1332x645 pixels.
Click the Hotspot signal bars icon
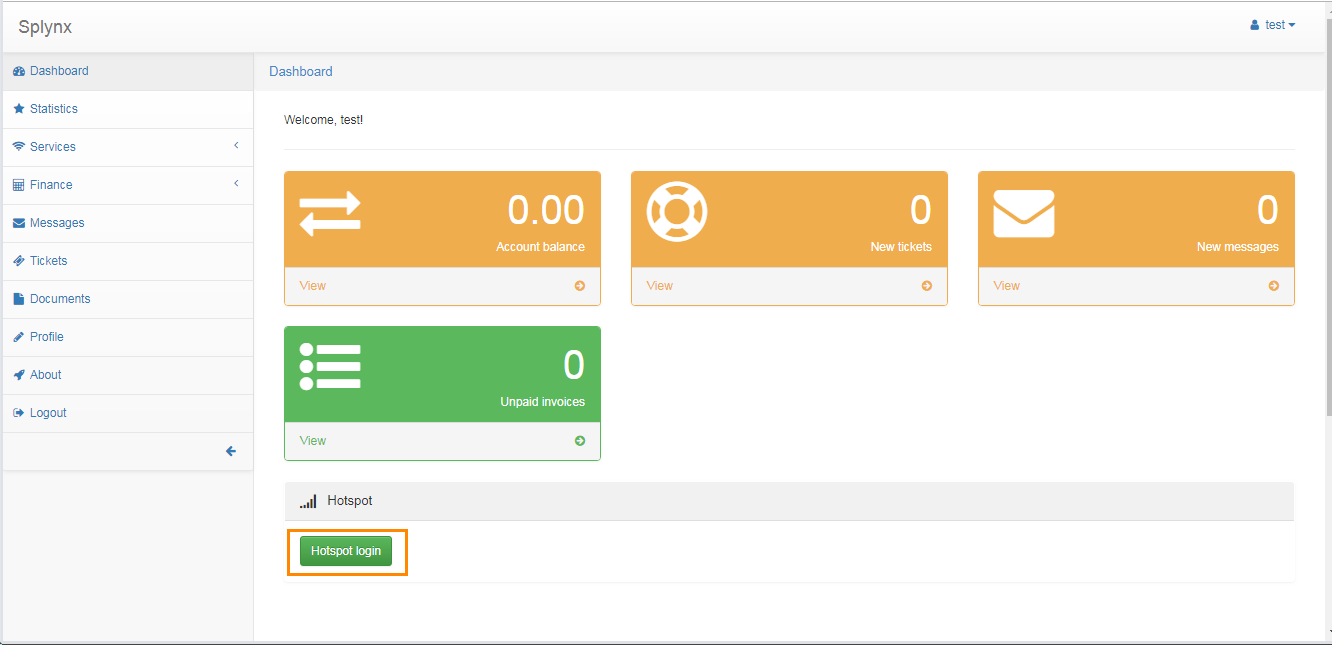pos(308,501)
